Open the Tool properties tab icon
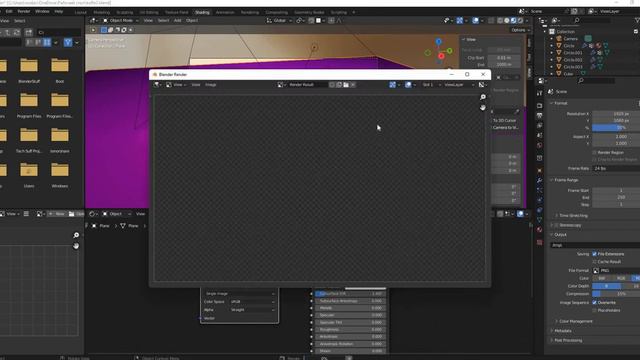 (540, 93)
